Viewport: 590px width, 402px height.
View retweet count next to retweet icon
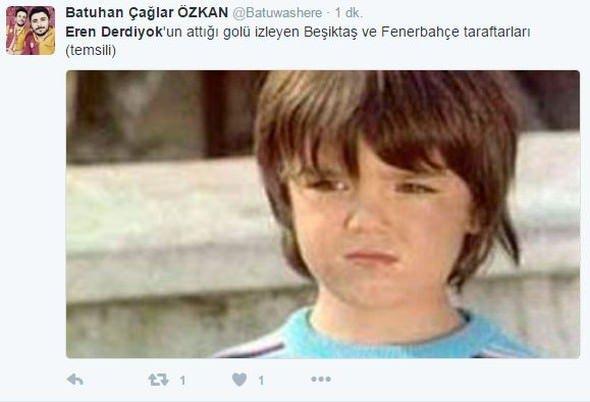coord(182,381)
